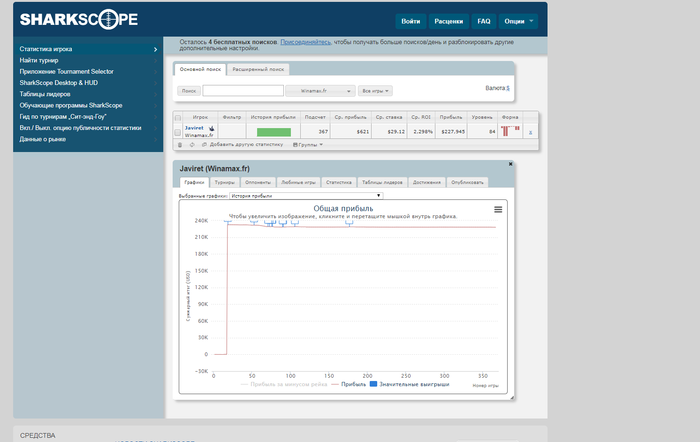The image size is (700, 442).
Task: Click the player name search input field
Action: tap(243, 91)
